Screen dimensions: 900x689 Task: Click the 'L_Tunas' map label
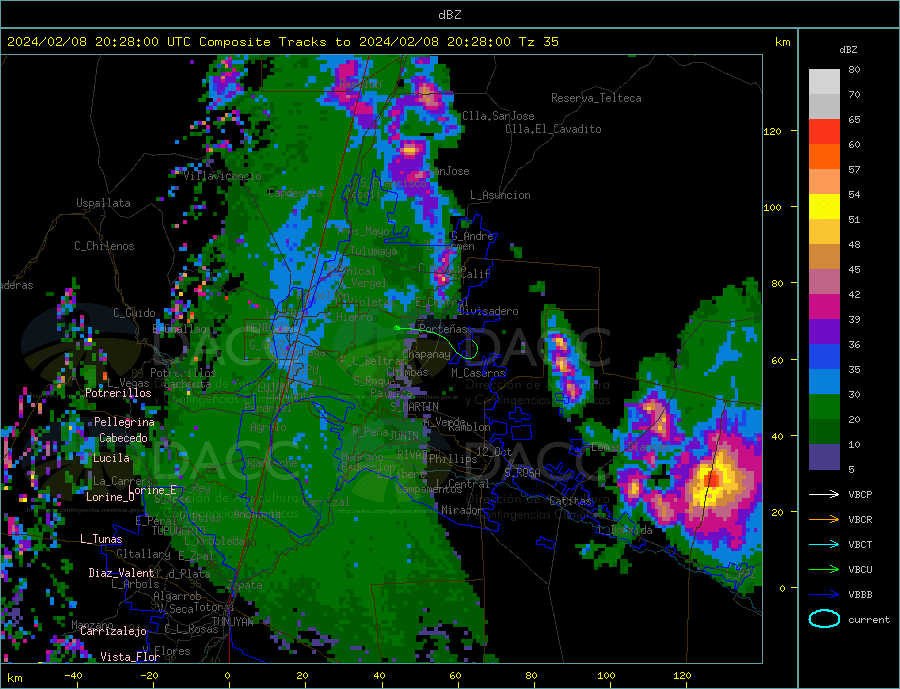101,539
